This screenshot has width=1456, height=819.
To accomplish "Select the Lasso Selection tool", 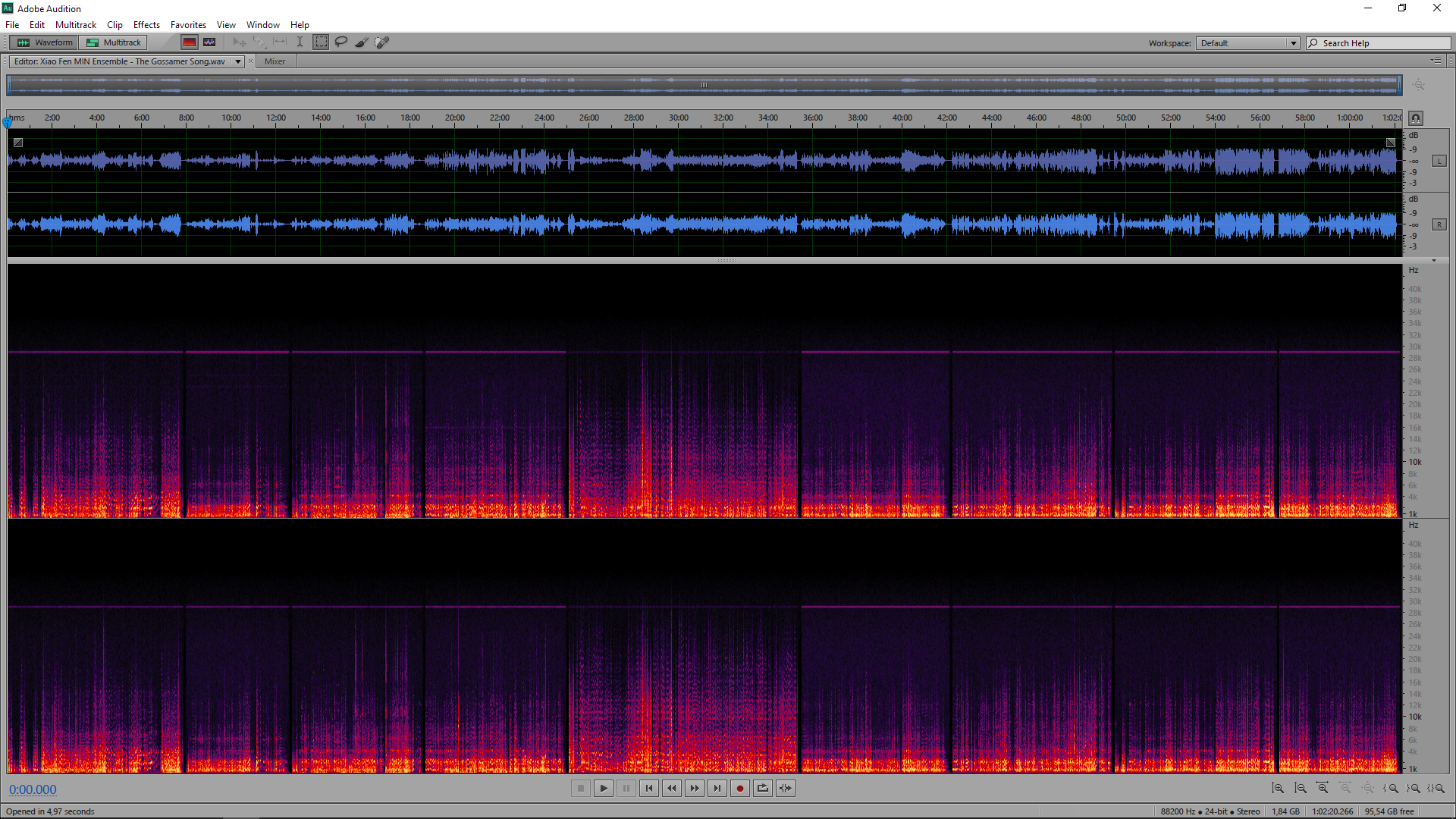I will [x=341, y=42].
